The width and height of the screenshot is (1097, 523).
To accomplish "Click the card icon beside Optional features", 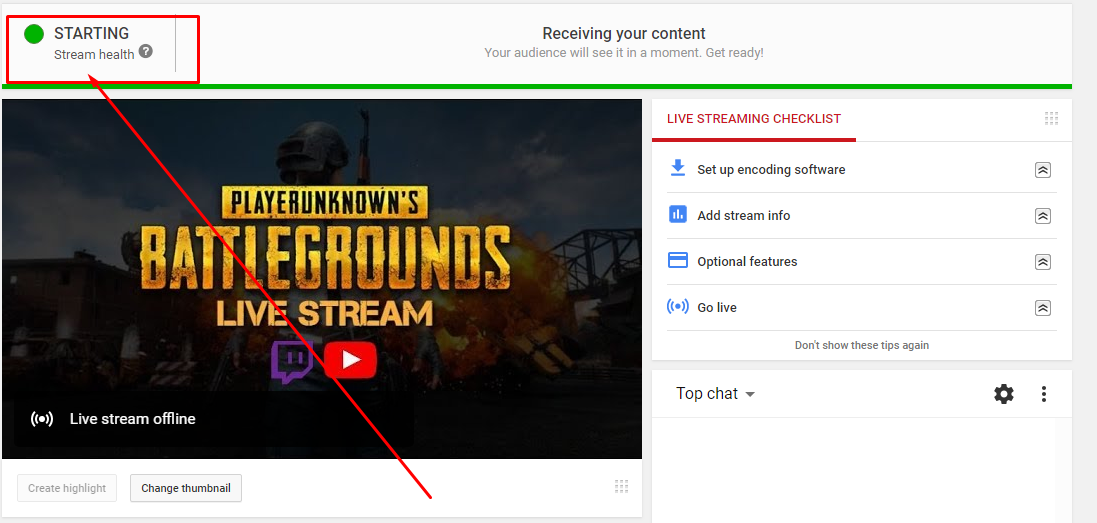I will pyautogui.click(x=677, y=261).
